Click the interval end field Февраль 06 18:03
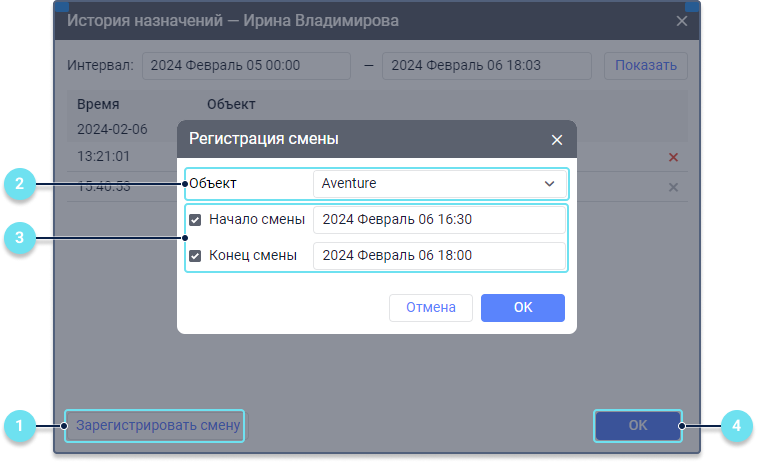This screenshot has height=462, width=757. pos(487,66)
